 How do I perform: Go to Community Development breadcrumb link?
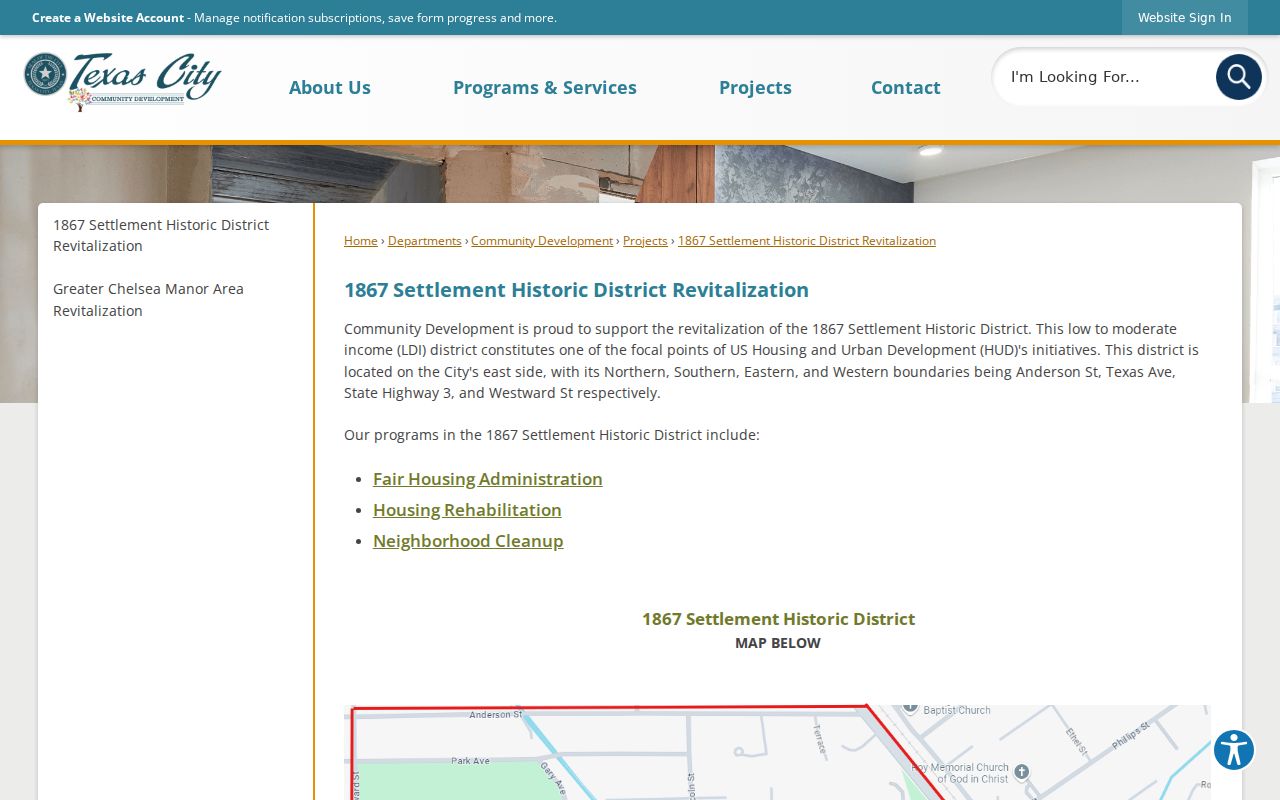(542, 241)
